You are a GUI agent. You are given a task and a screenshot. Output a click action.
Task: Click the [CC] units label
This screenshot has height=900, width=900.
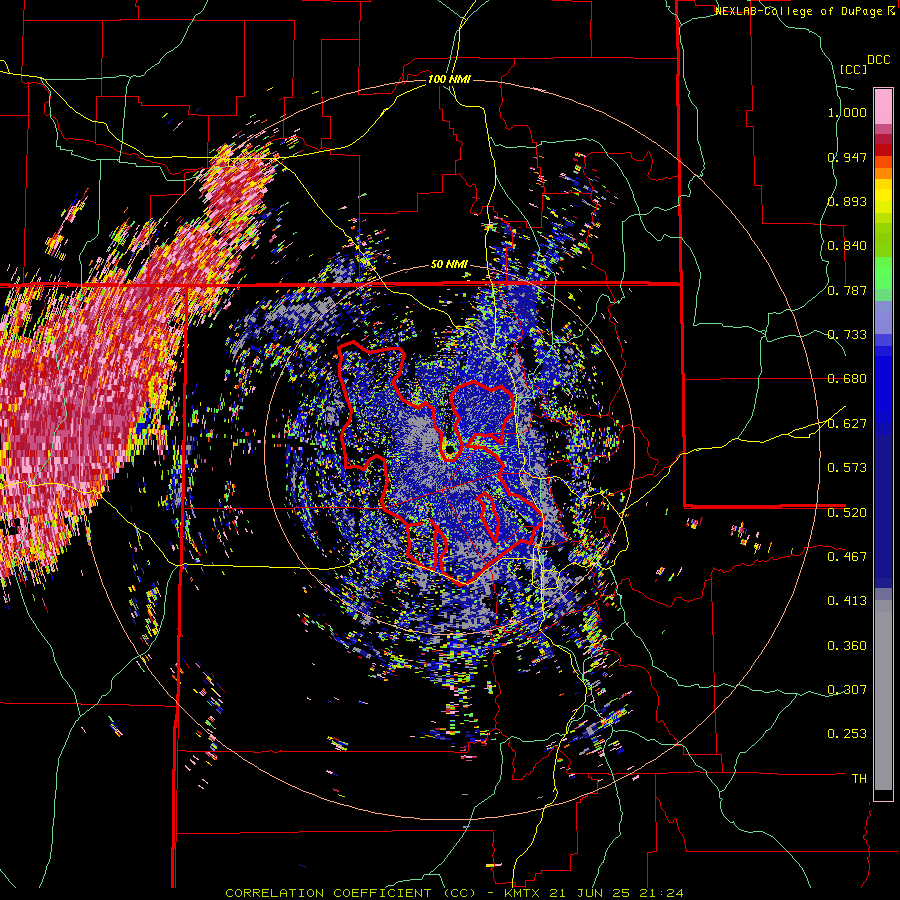click(854, 69)
